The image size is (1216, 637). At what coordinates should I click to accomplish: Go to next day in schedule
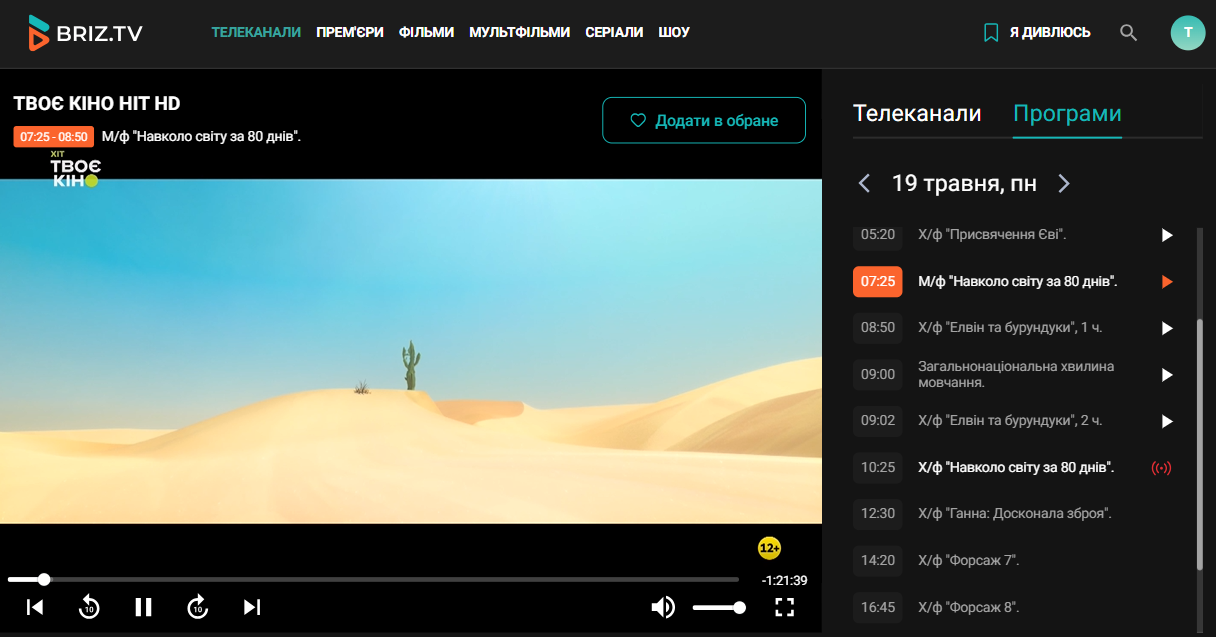[x=1064, y=184]
